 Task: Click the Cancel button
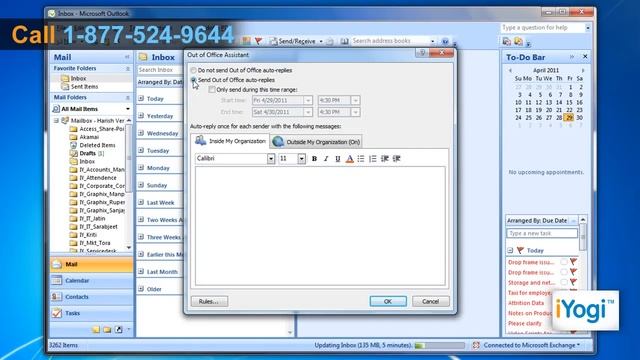pyautogui.click(x=431, y=302)
